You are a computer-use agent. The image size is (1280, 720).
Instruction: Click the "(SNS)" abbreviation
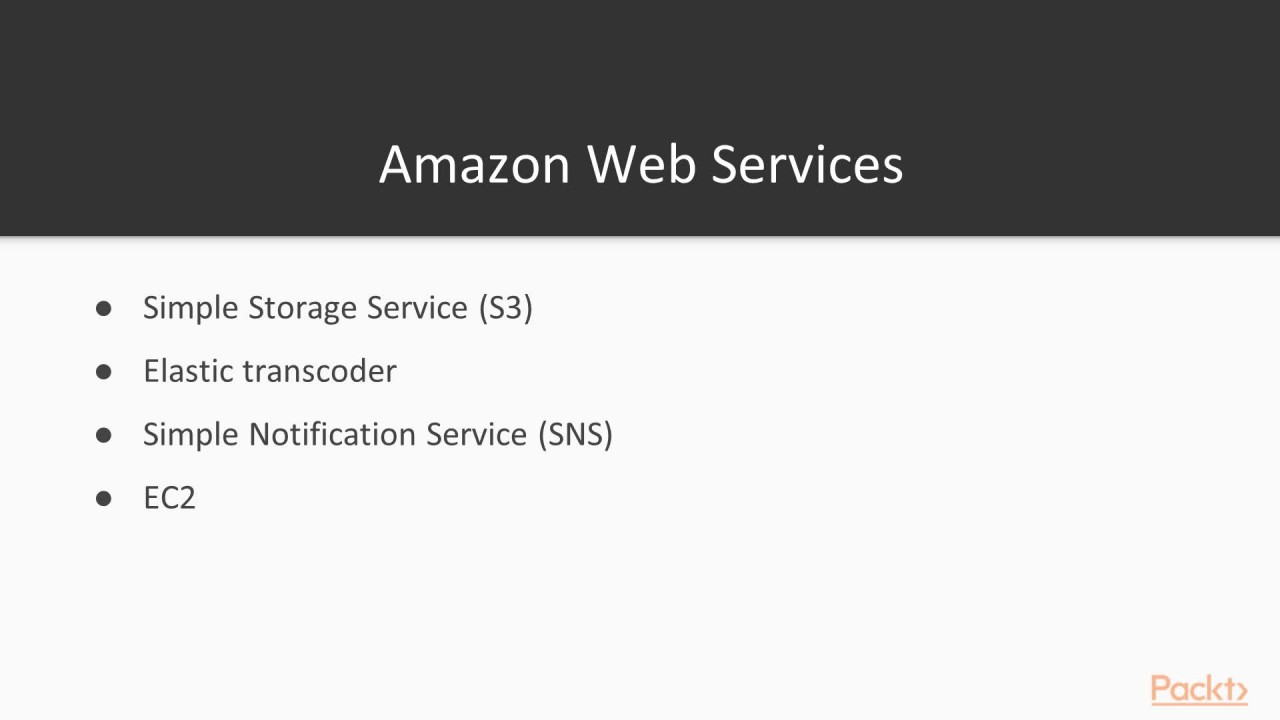tap(575, 434)
